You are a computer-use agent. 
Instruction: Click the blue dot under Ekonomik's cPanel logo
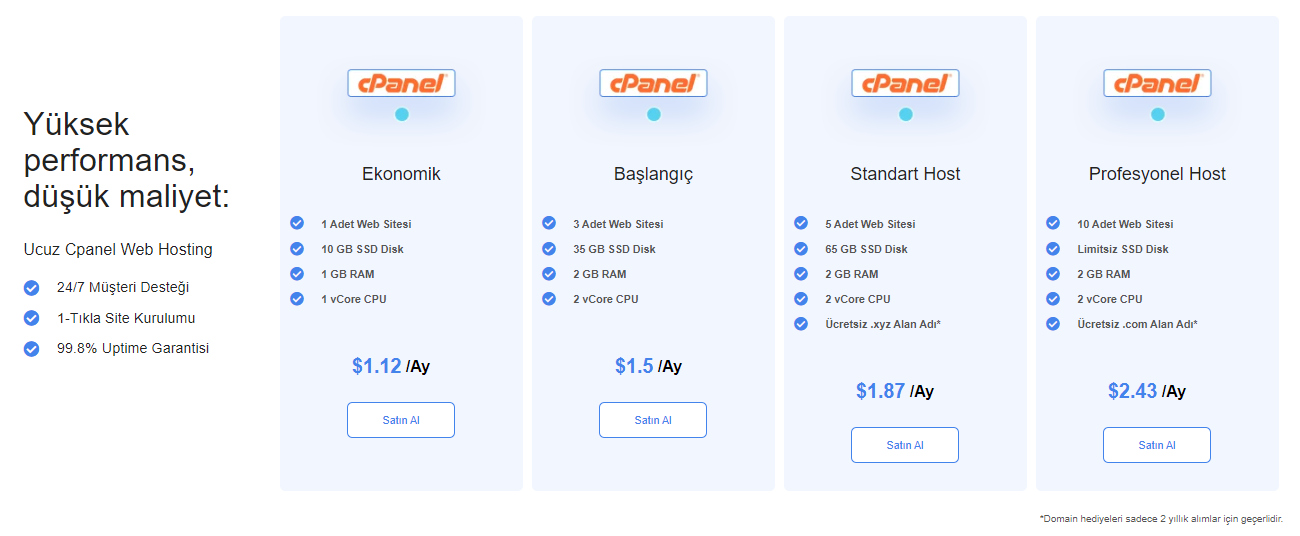point(402,114)
